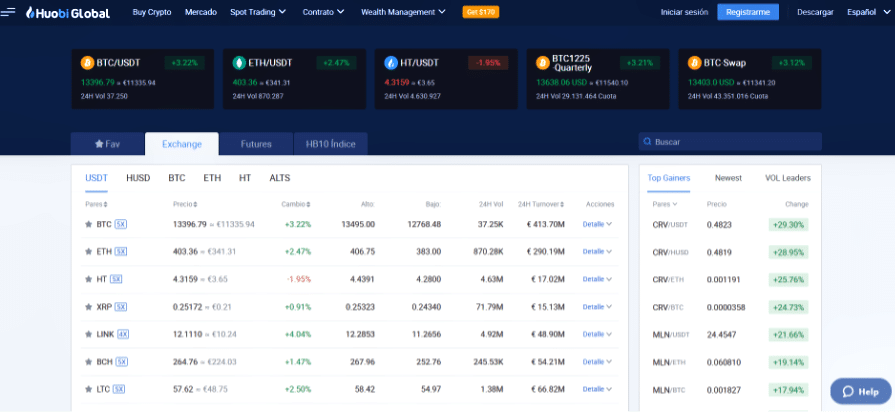This screenshot has width=895, height=412.
Task: Switch to the Futures tab
Action: 256,144
